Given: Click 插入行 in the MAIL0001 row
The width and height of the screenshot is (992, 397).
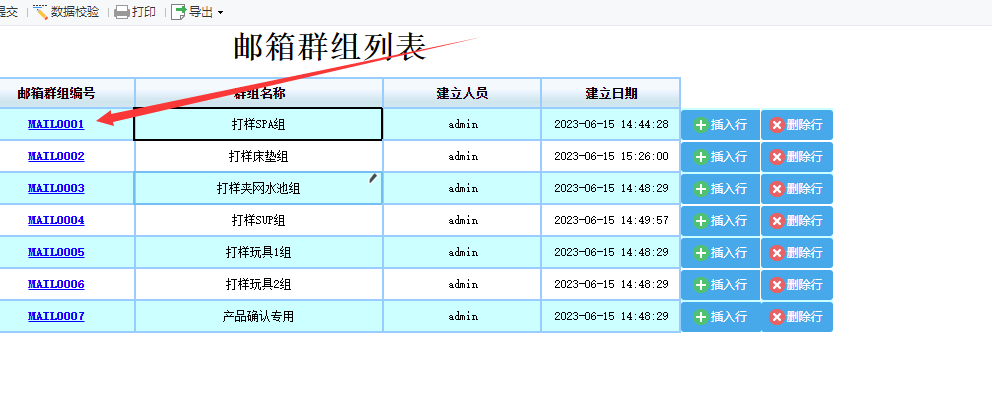Looking at the screenshot, I should click(720, 125).
